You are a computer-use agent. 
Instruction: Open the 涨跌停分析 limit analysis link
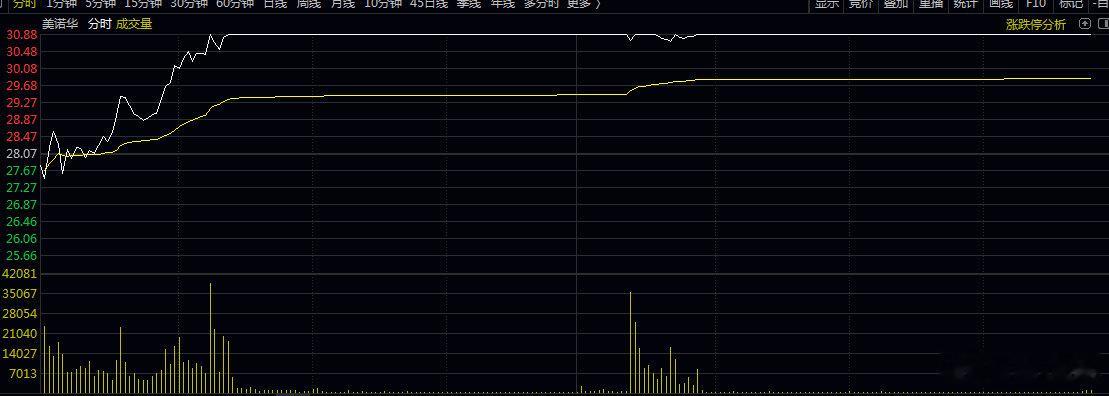pos(1036,24)
